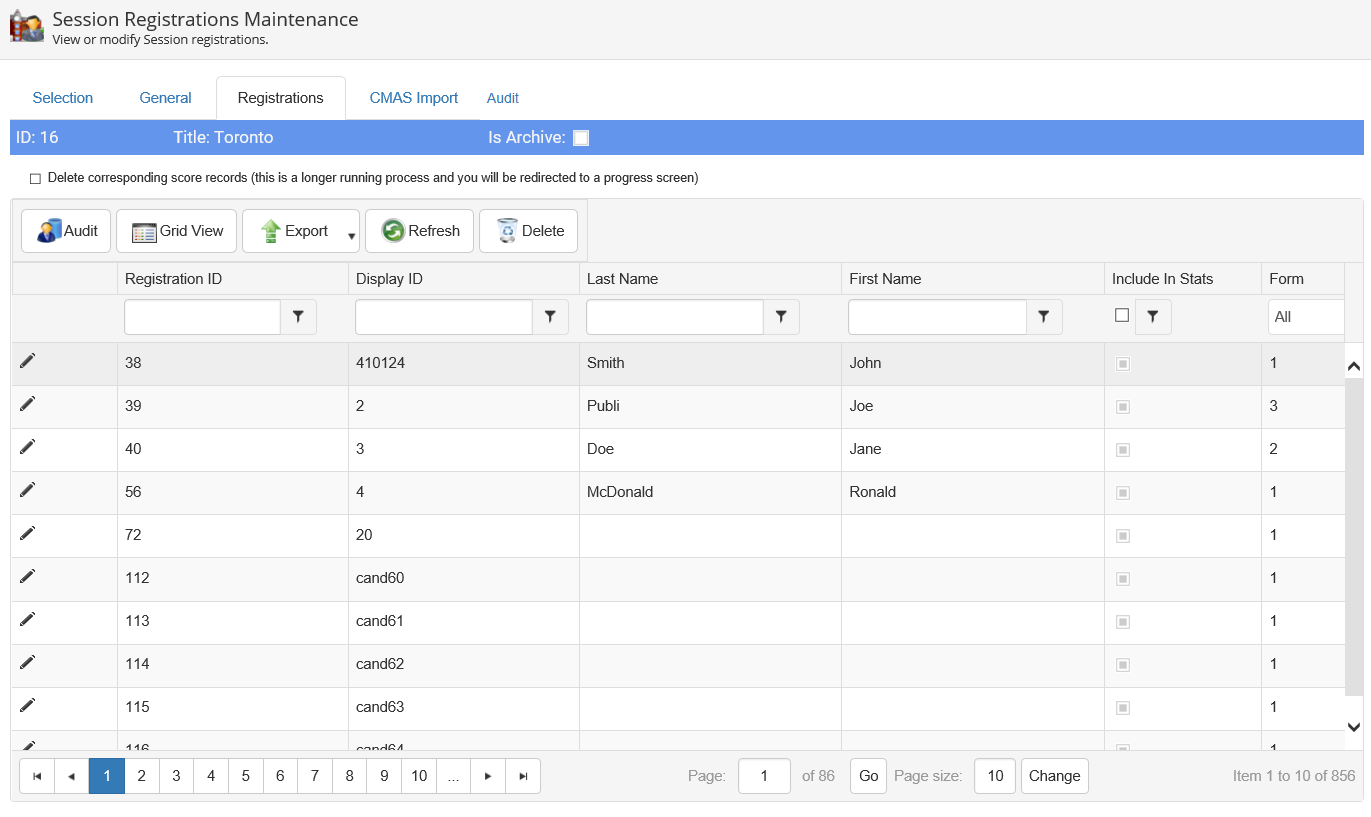Click the First Name filter funnel icon
This screenshot has height=817, width=1371.
[1044, 317]
